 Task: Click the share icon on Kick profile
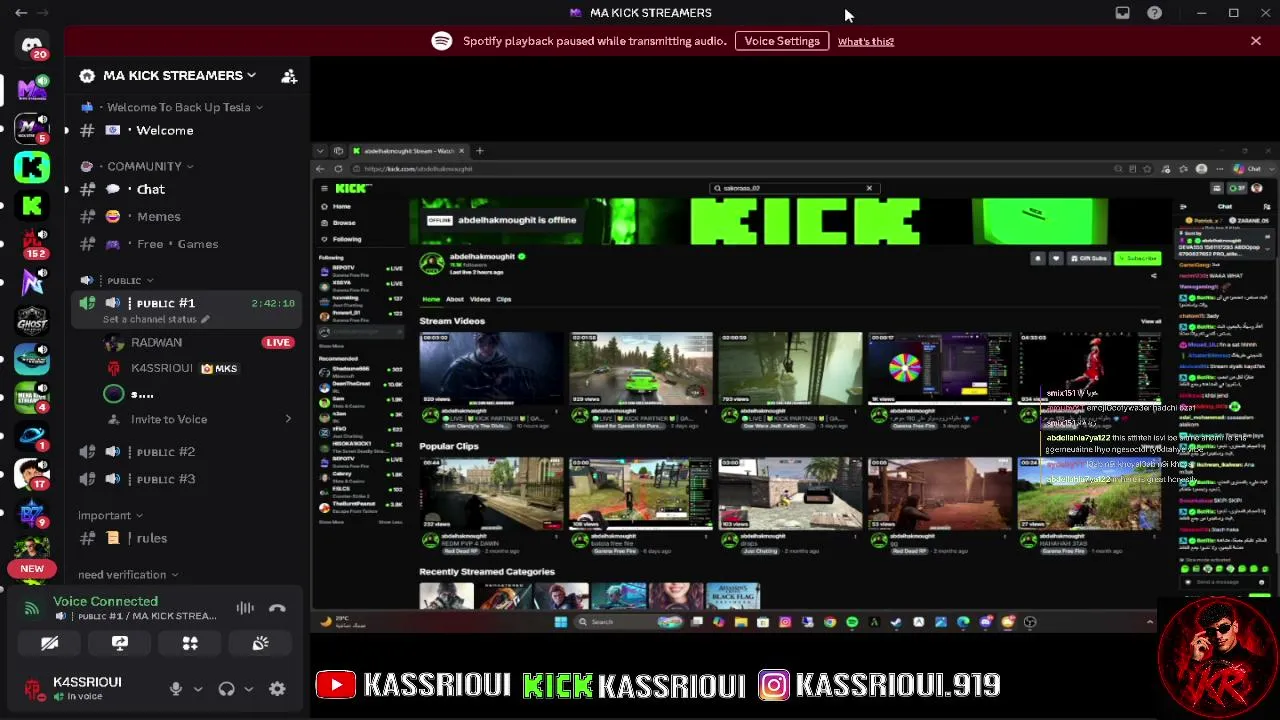pos(1154,276)
